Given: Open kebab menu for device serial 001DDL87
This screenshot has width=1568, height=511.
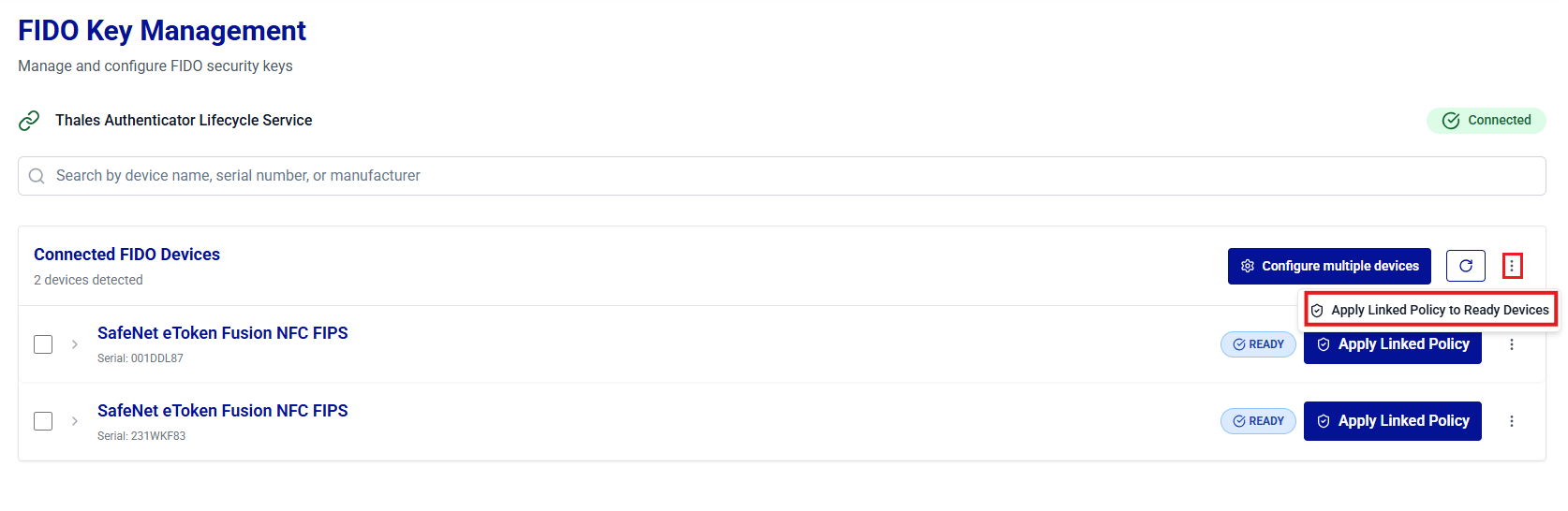Looking at the screenshot, I should tap(1511, 344).
